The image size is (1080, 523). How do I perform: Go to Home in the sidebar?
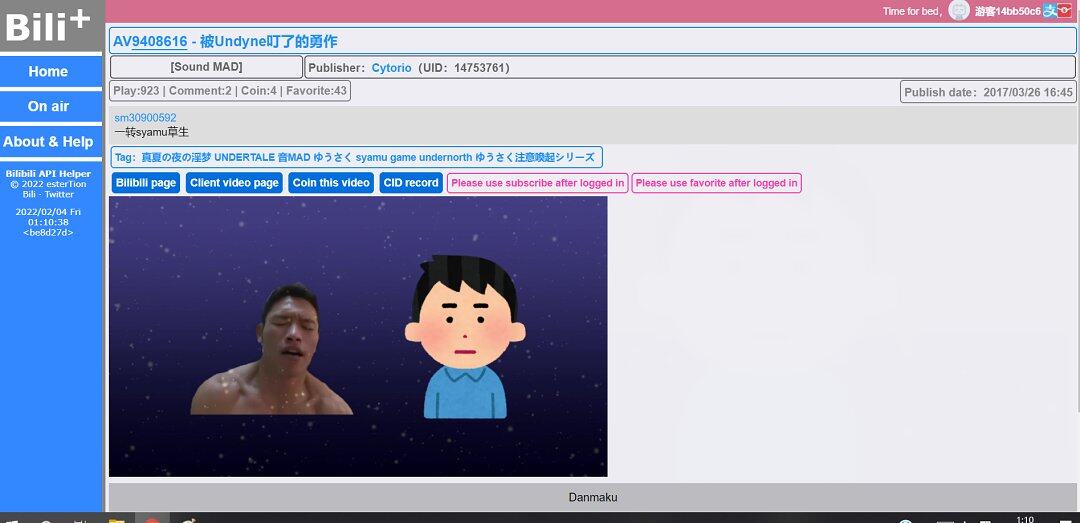(x=51, y=72)
